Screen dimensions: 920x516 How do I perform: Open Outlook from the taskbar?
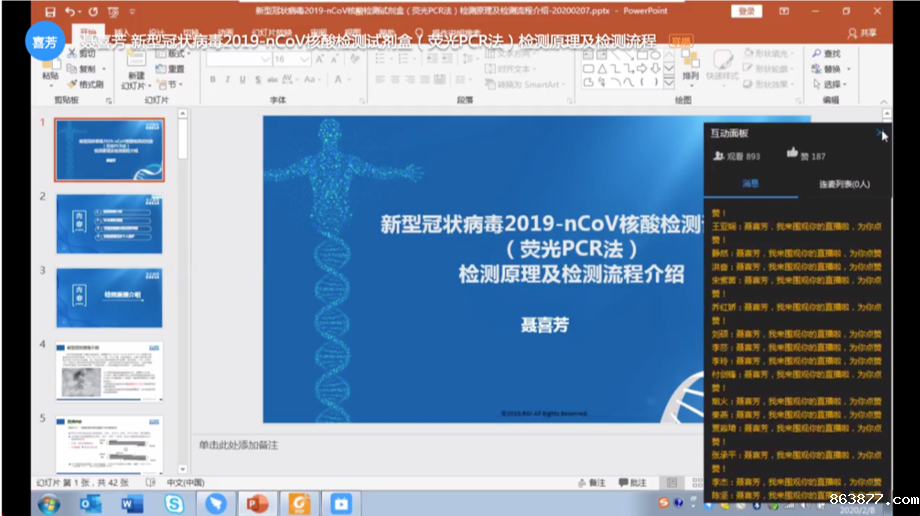91,503
